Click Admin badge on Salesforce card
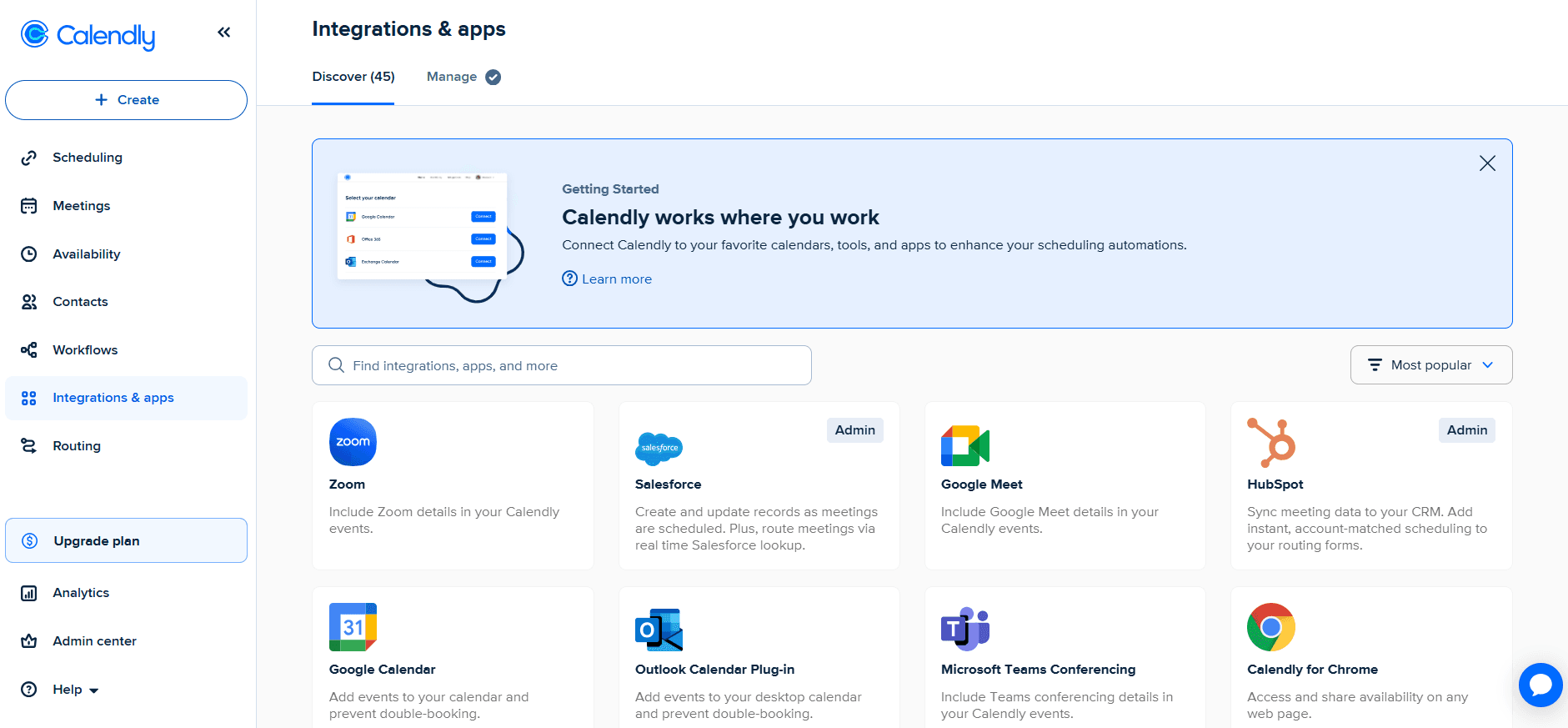 pyautogui.click(x=855, y=430)
